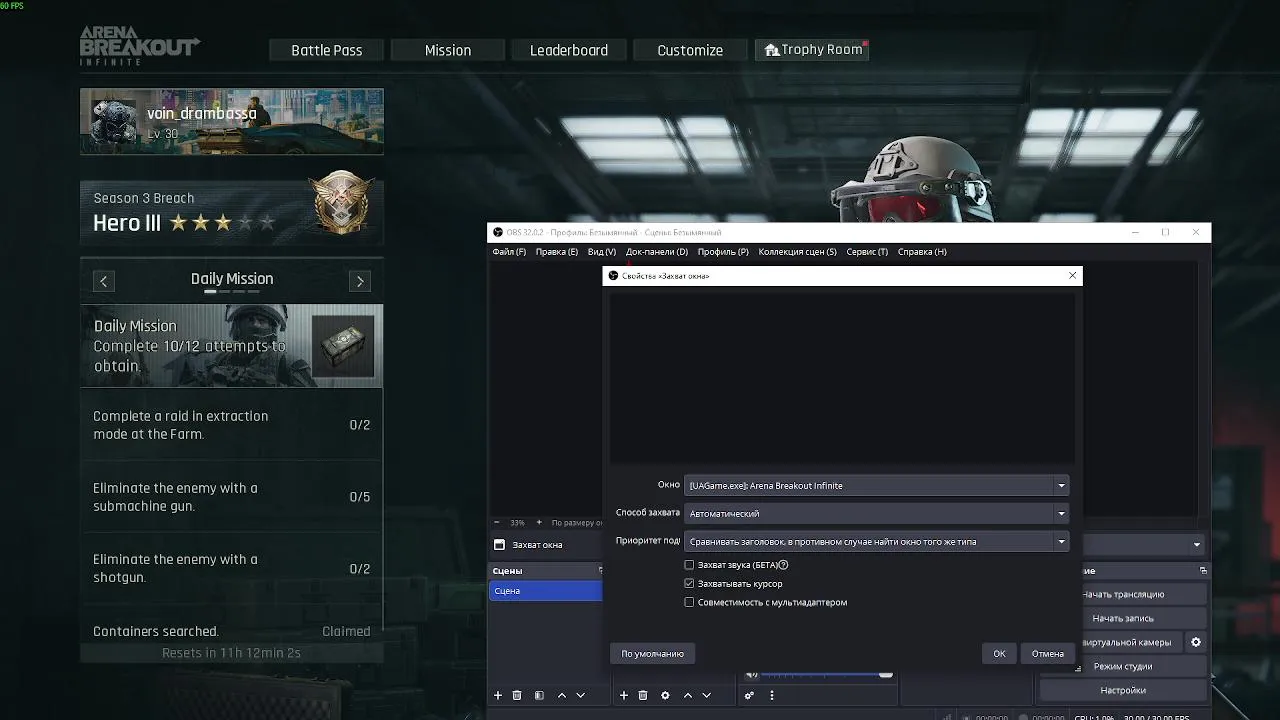Enable Совместимость с мультиадаптером checkbox
The width and height of the screenshot is (1280, 720).
(689, 602)
